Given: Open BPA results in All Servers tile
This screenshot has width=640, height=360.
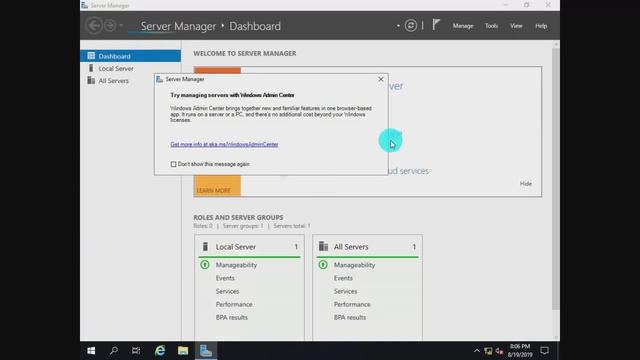Looking at the screenshot, I should click(x=349, y=317).
